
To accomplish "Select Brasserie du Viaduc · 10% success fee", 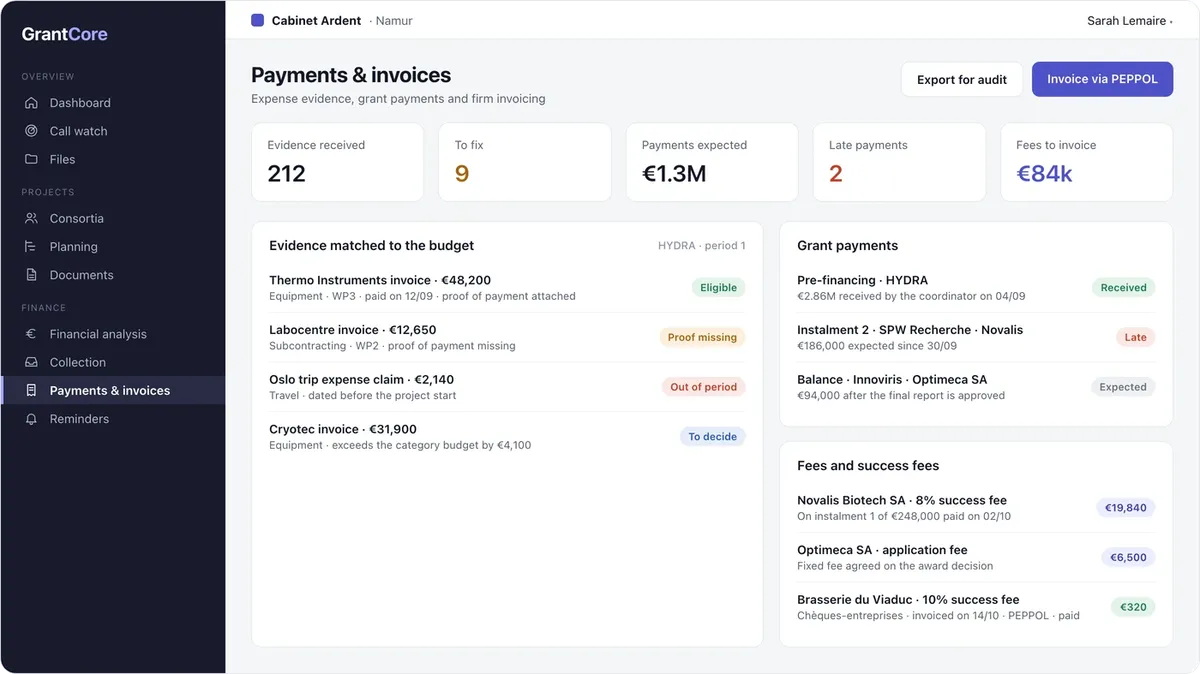I will [x=976, y=607].
